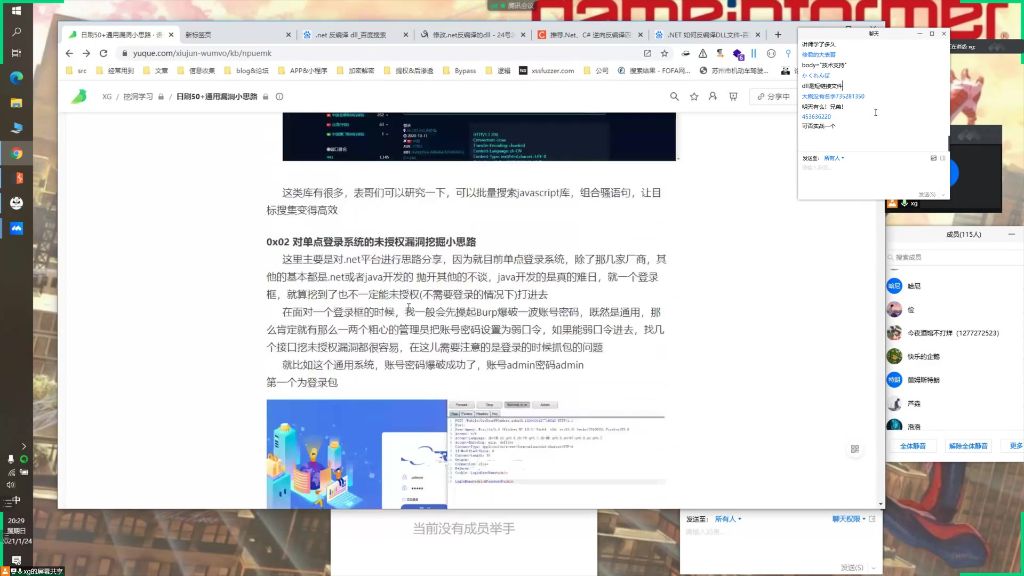Viewport: 1024px width, 576px height.
Task: Open the chat permissions dropdown in bottom chat
Action: pyautogui.click(x=848, y=519)
